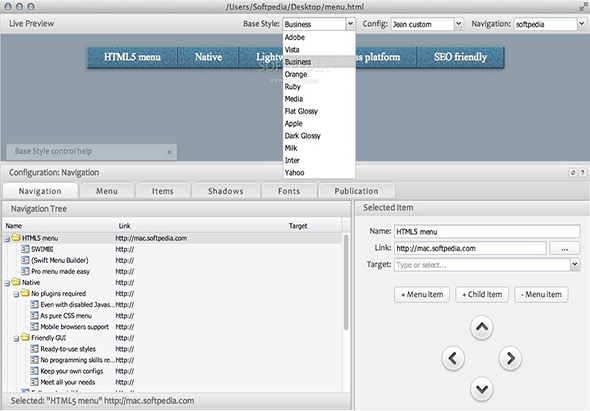Collapse the Friendly GUI tree node

[x=16, y=339]
